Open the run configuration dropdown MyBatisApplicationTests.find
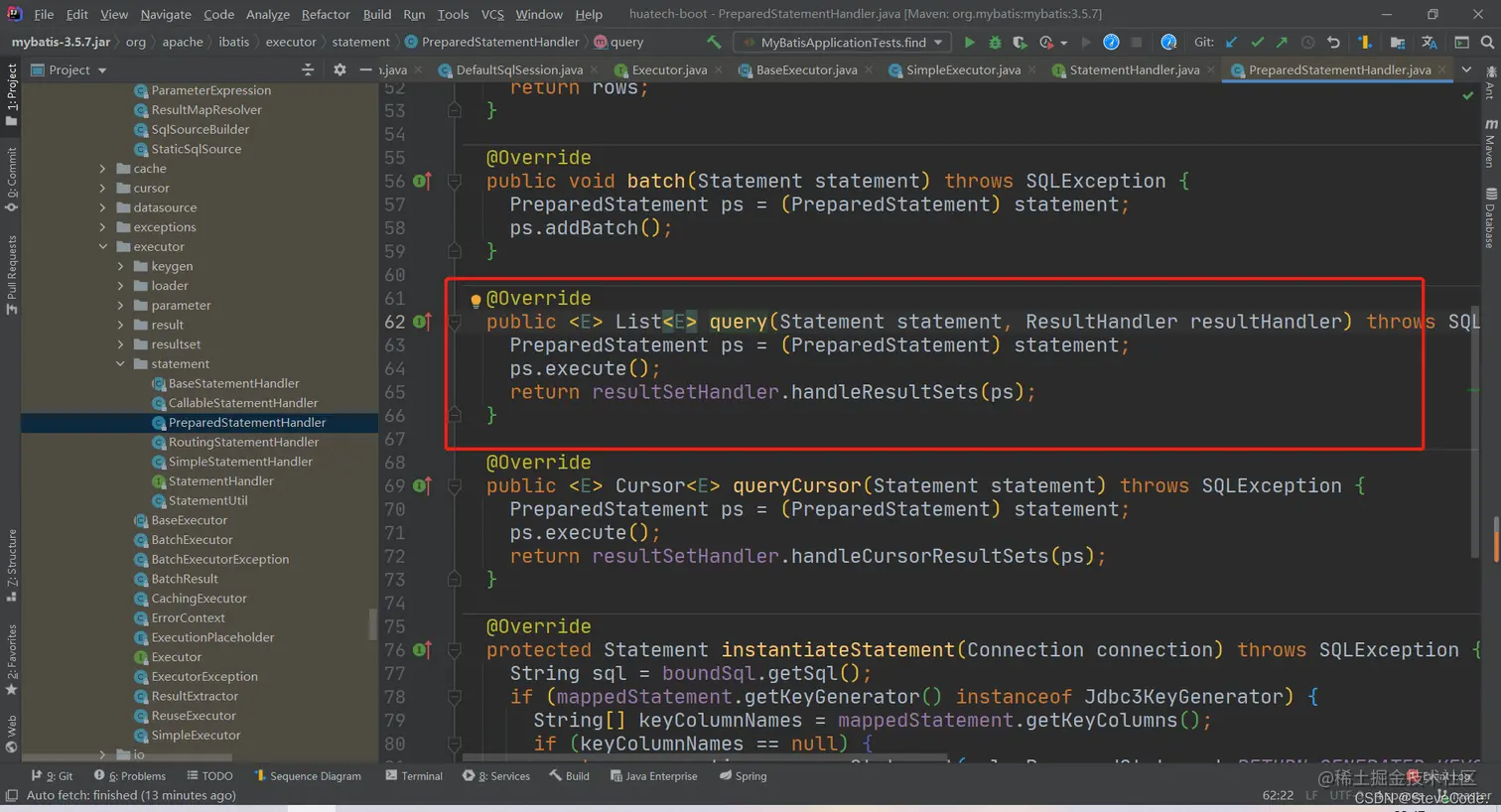 842,42
